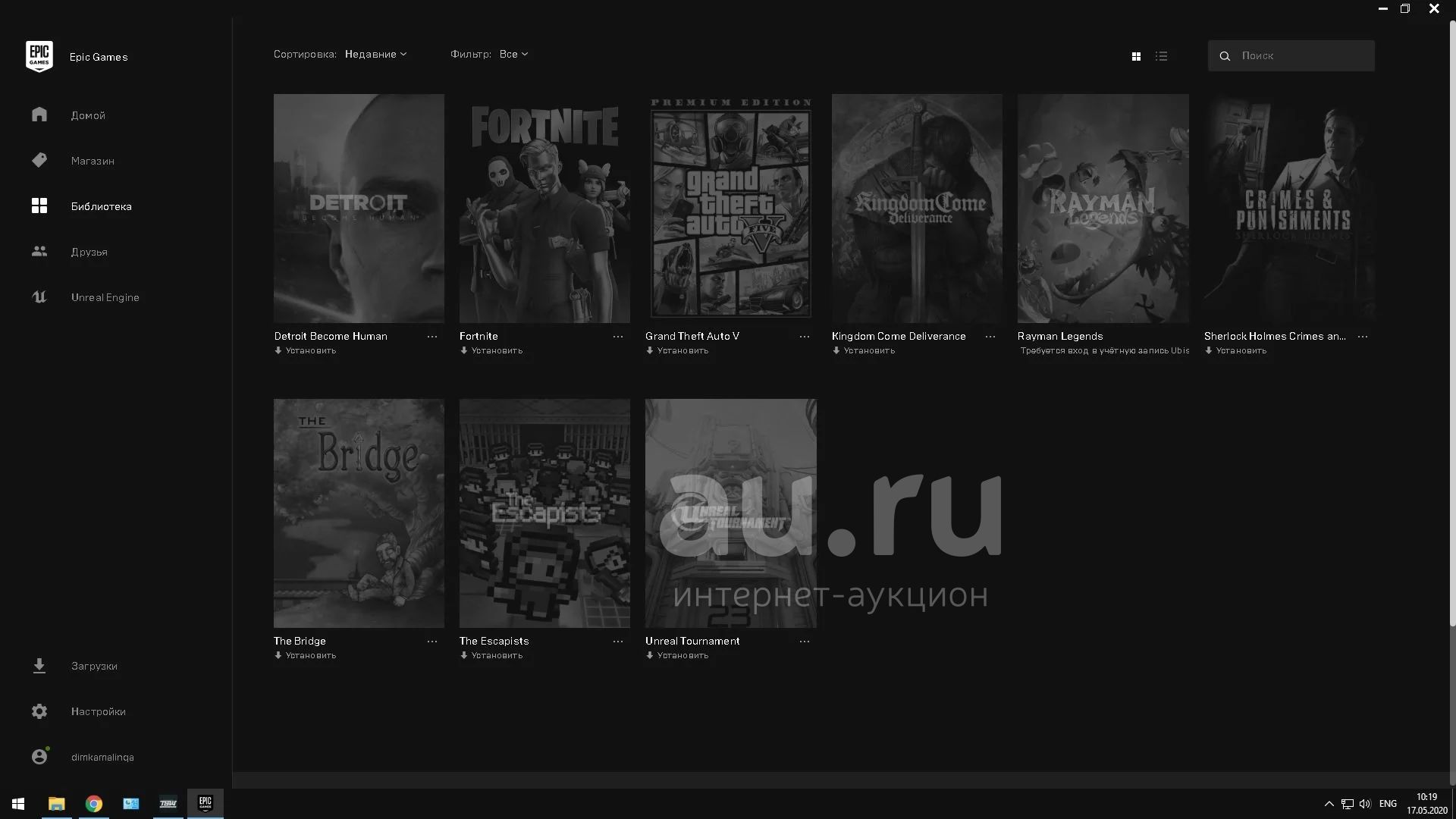This screenshot has width=1456, height=819.
Task: Click the volume speaker tray icon
Action: (1365, 804)
